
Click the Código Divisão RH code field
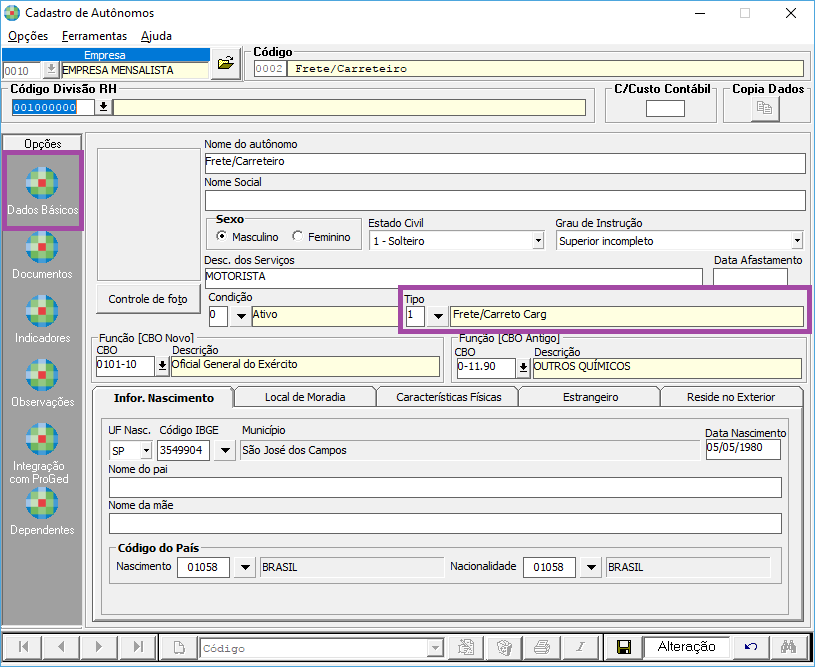click(x=52, y=107)
